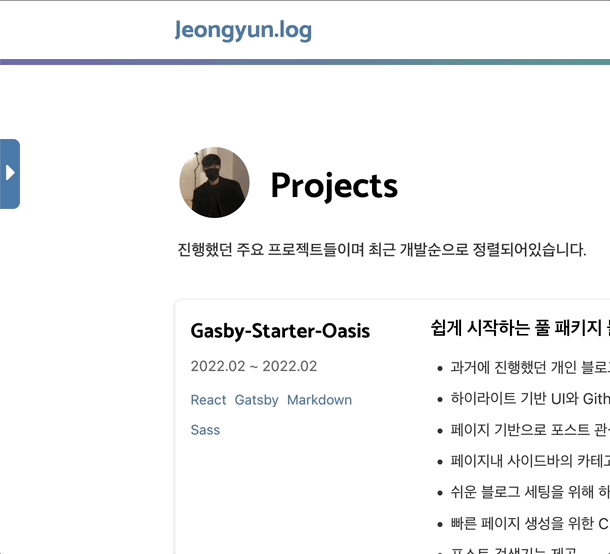Viewport: 610px width, 554px height.
Task: Pick the Sass tag
Action: tap(205, 430)
